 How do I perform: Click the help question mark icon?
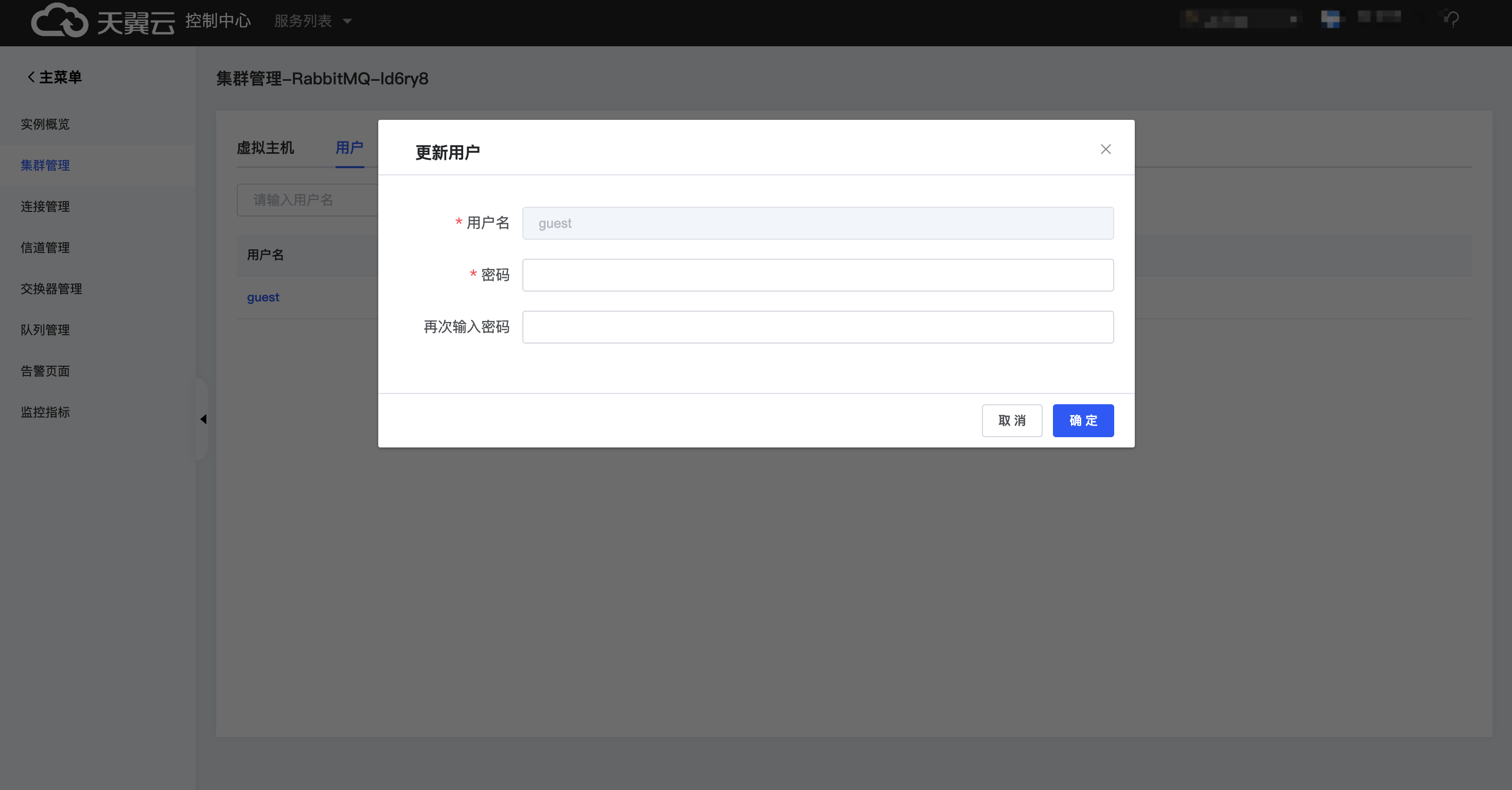click(1452, 20)
